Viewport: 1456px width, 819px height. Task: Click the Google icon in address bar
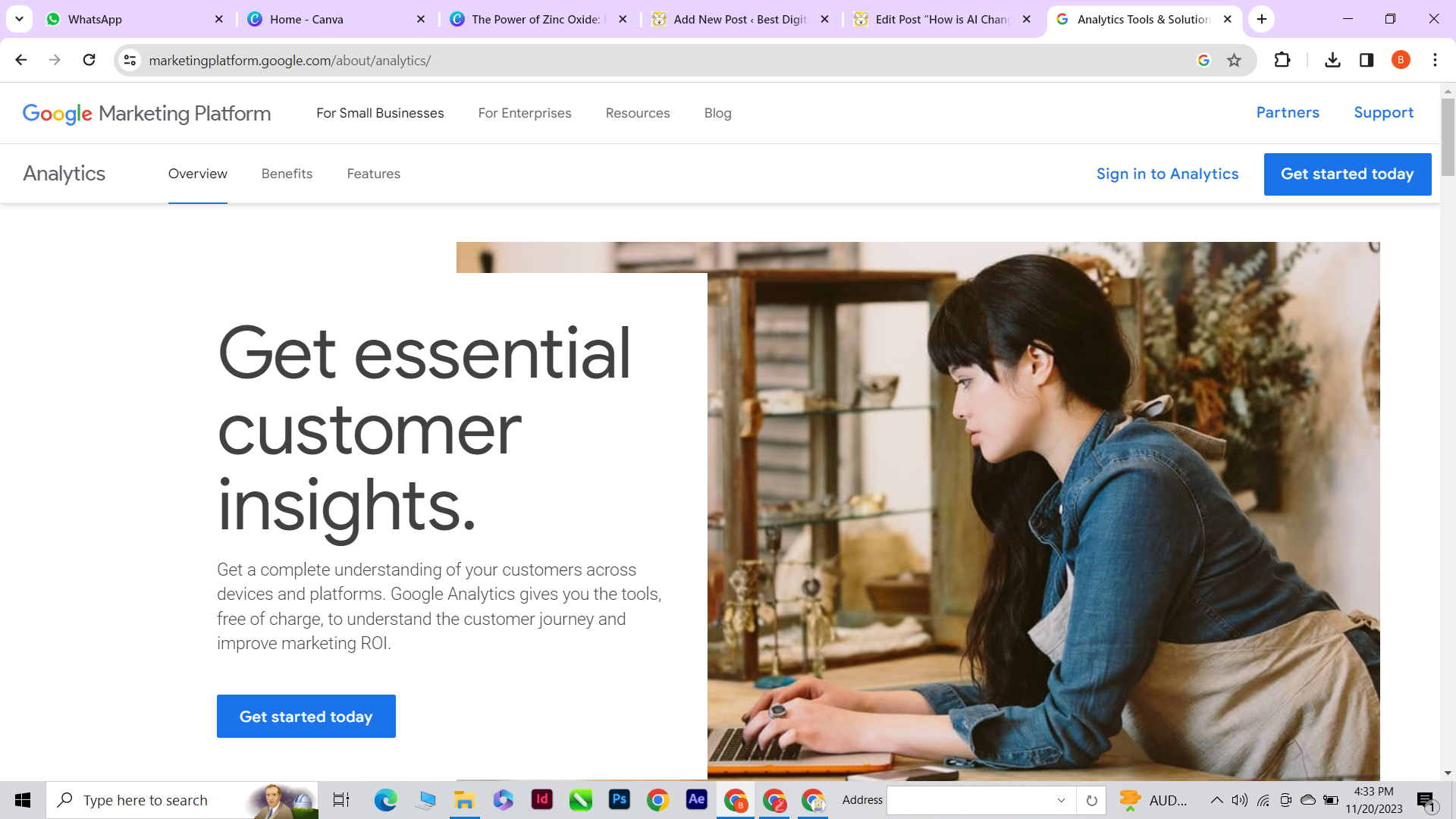[1203, 60]
